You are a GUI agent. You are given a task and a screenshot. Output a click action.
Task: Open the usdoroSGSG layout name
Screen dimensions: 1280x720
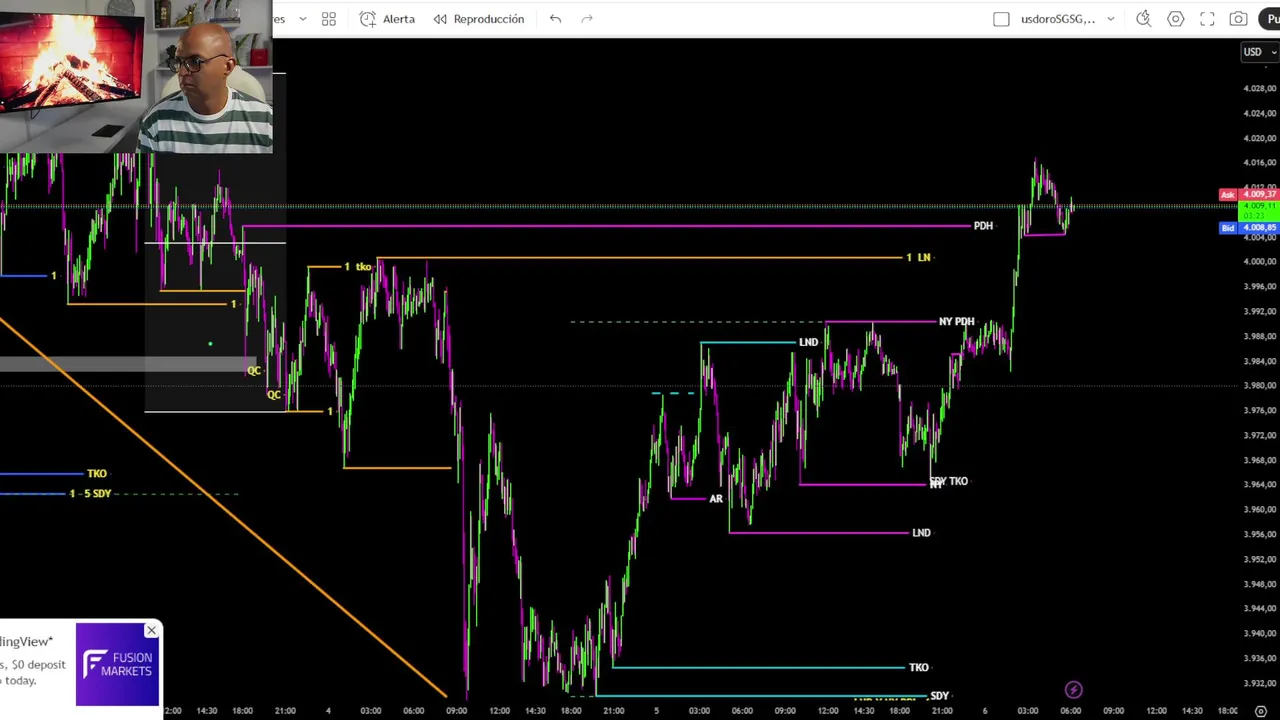pos(1057,19)
